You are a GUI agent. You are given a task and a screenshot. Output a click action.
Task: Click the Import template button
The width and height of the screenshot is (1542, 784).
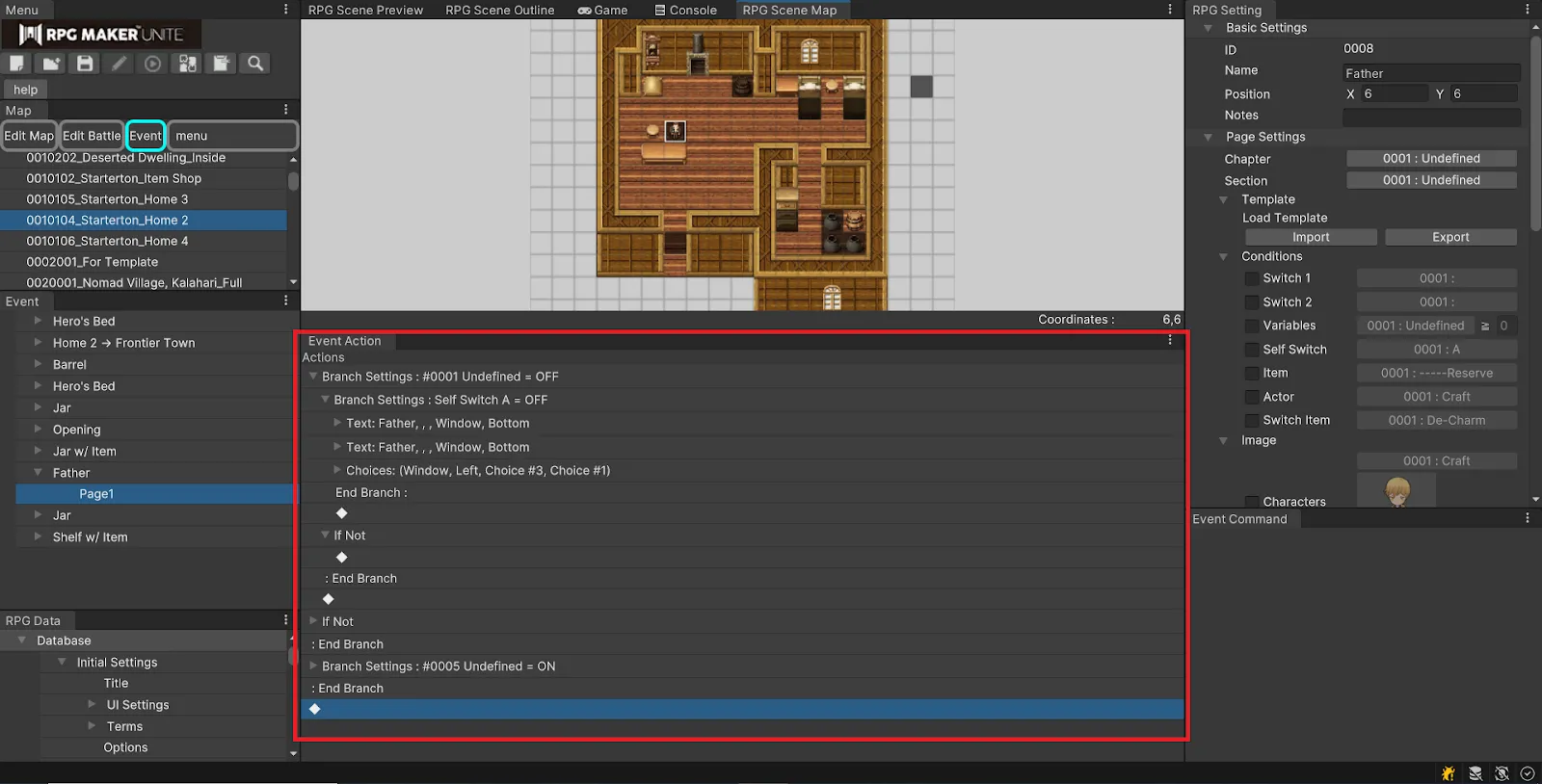click(x=1310, y=237)
